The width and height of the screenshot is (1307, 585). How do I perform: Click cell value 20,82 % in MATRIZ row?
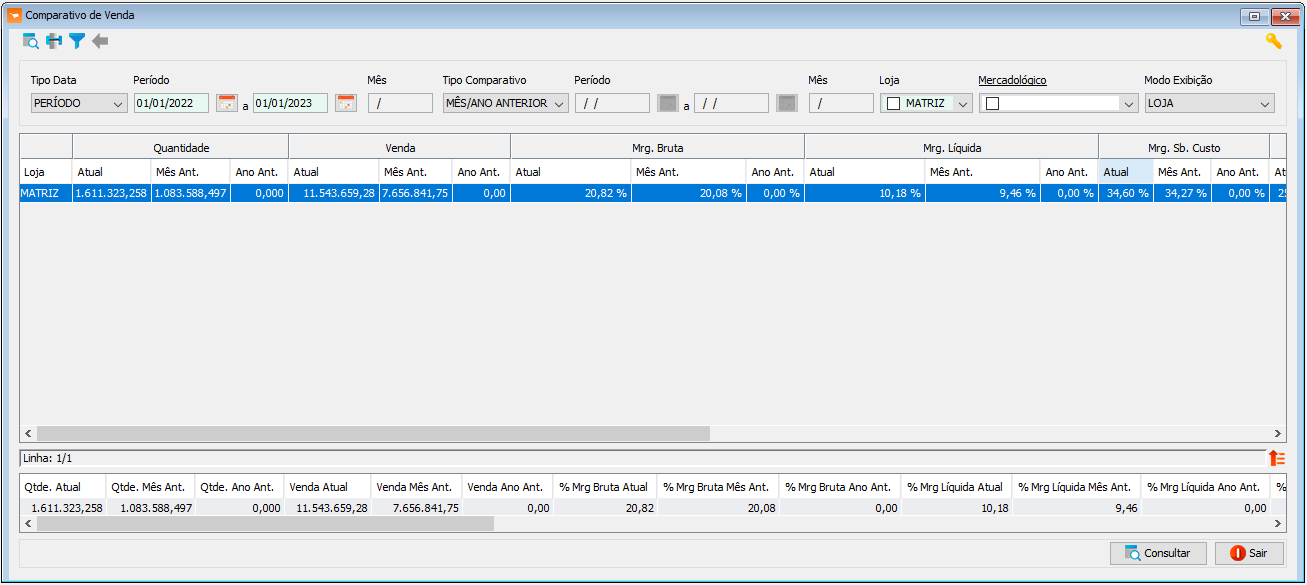point(571,193)
